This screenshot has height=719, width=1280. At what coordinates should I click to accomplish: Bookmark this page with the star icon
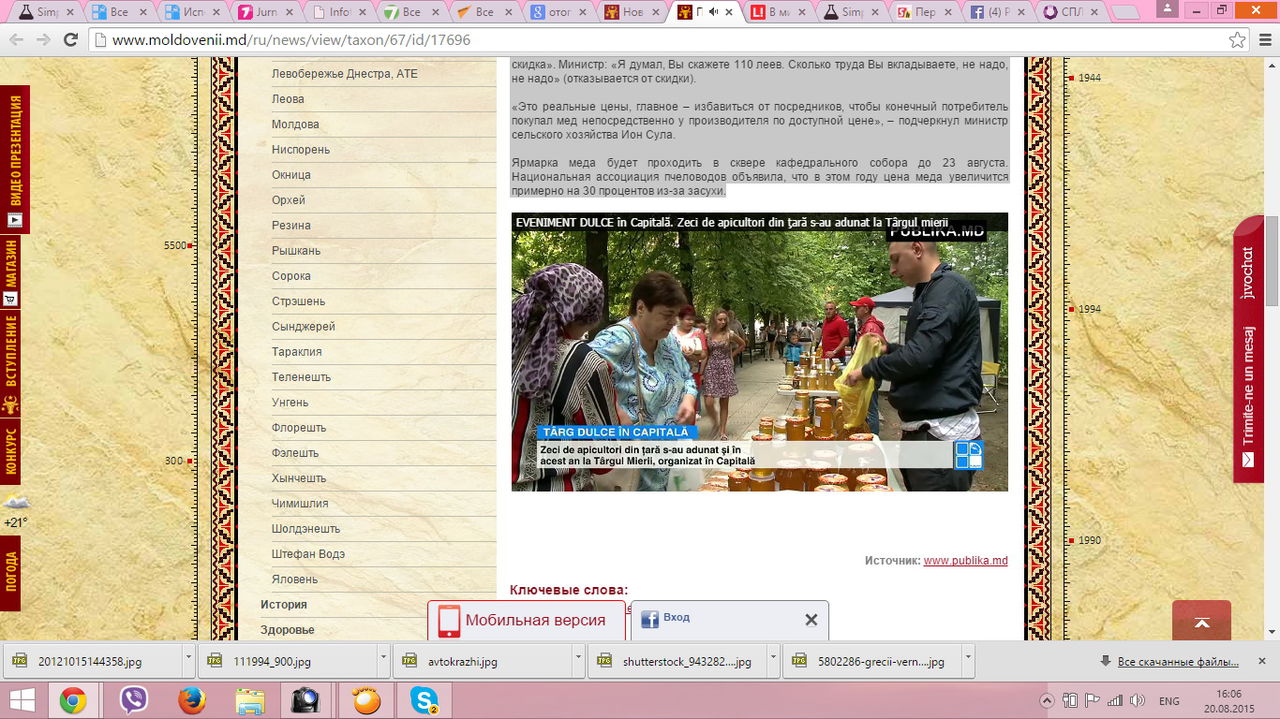pos(1237,40)
